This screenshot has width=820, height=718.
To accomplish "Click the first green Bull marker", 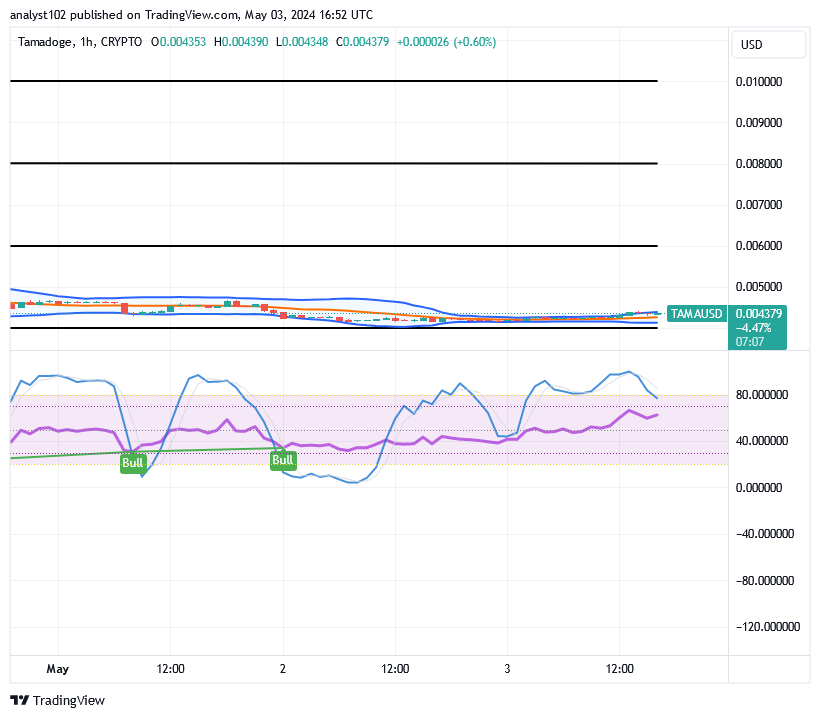I will [x=132, y=463].
